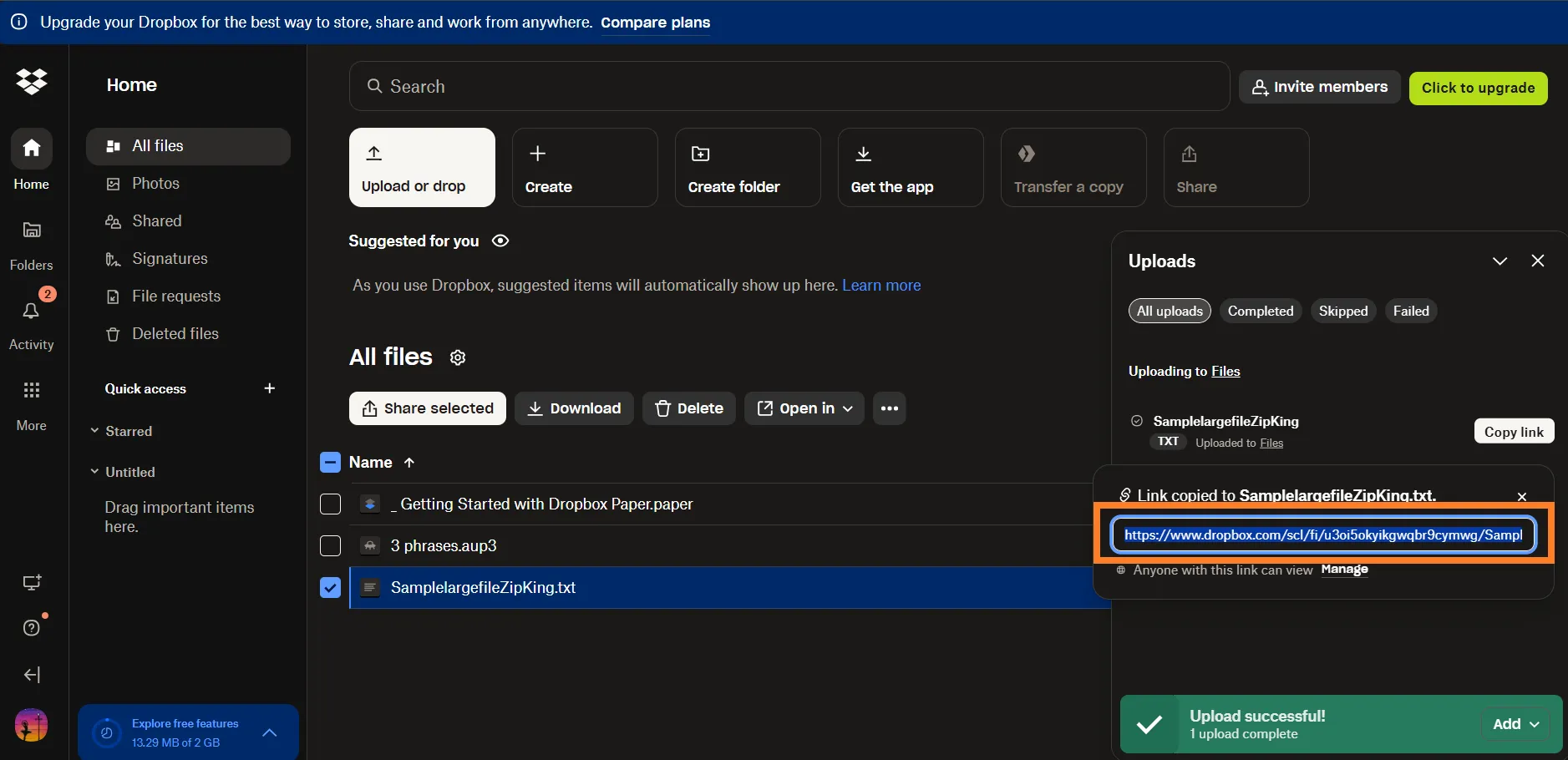The width and height of the screenshot is (1568, 760).
Task: Collapse the sidebar with arrow icon
Action: click(32, 675)
